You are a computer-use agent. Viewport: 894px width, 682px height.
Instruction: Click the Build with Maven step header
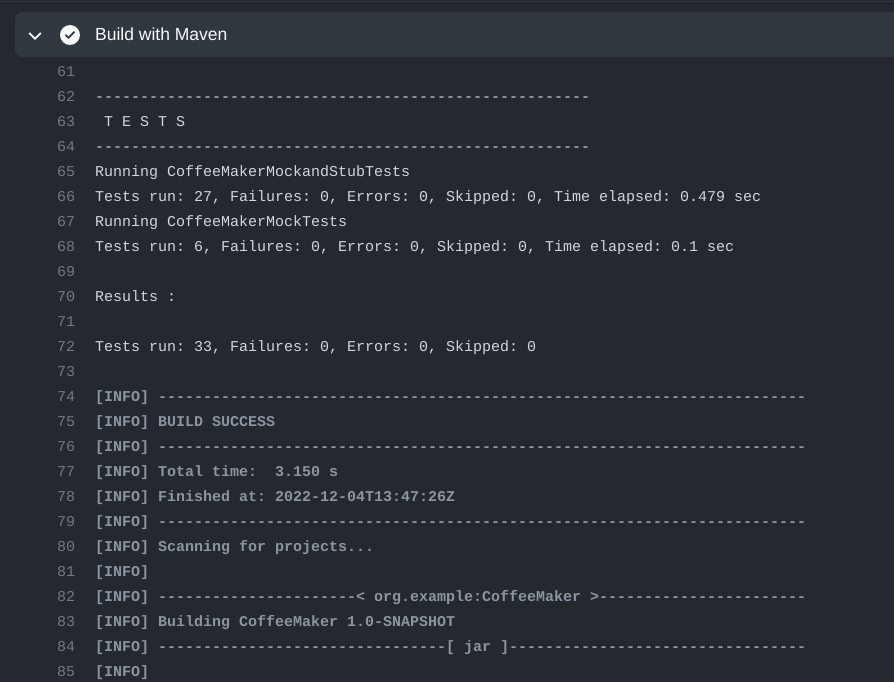point(161,34)
